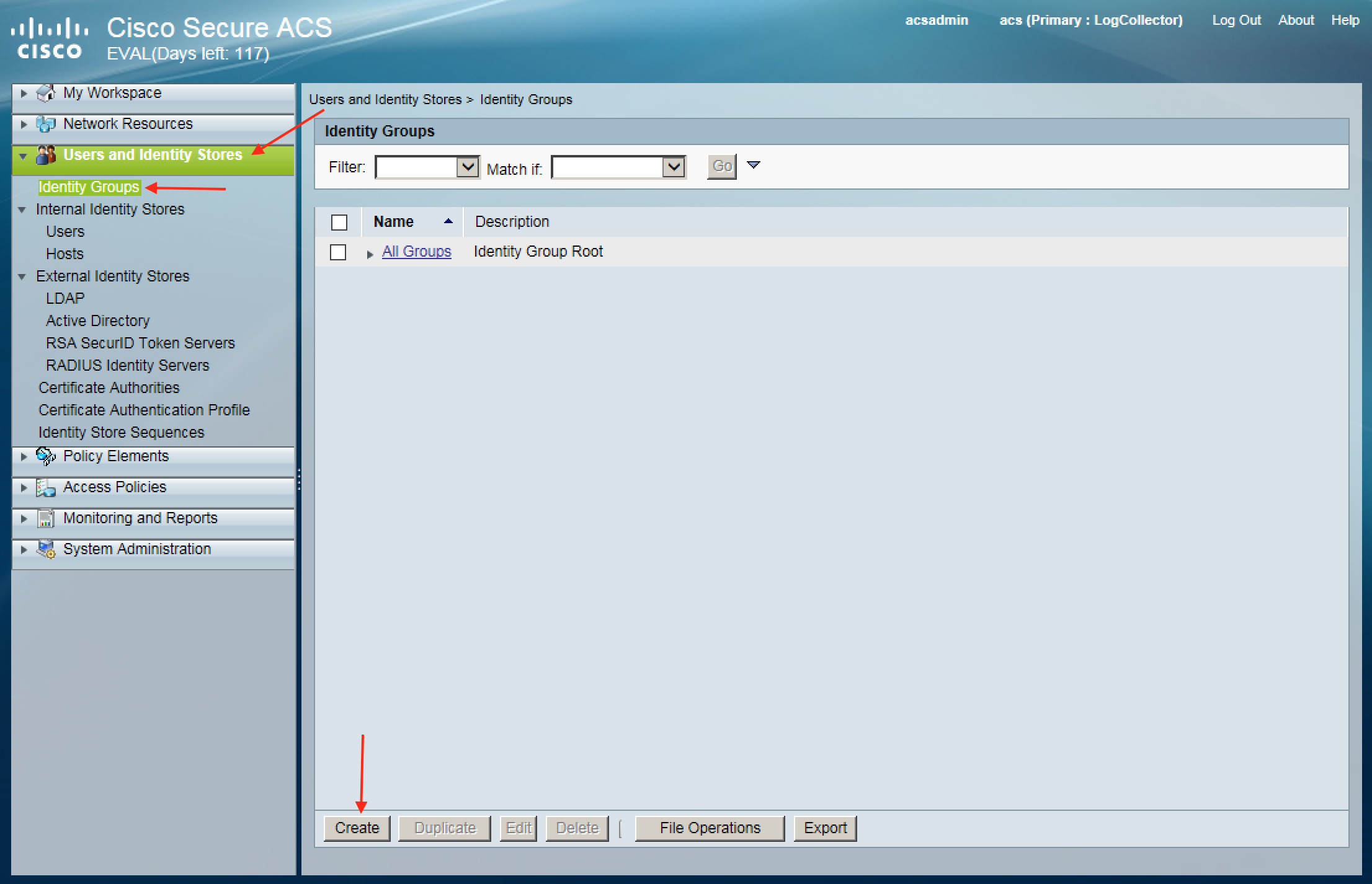Viewport: 1372px width, 884px height.
Task: Open the Filter dropdown
Action: coord(467,167)
